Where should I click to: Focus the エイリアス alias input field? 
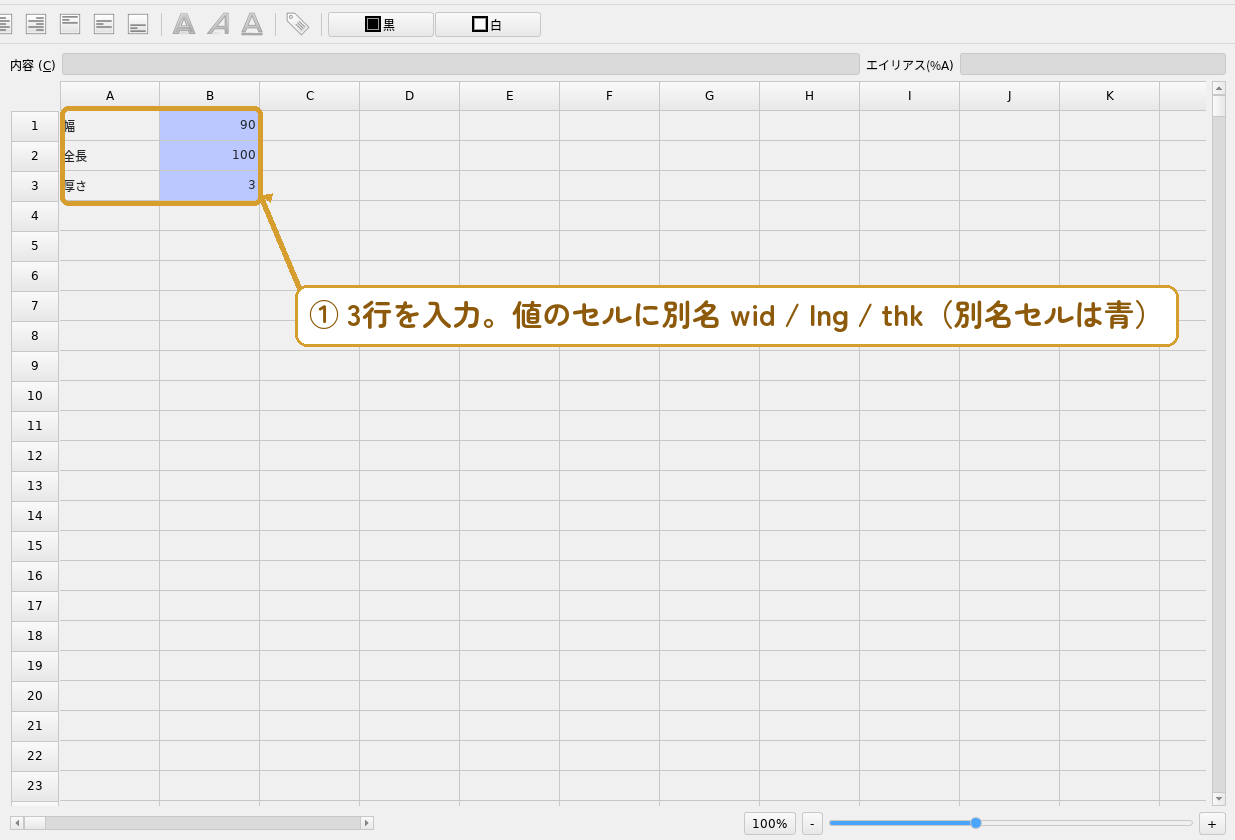tap(1093, 64)
